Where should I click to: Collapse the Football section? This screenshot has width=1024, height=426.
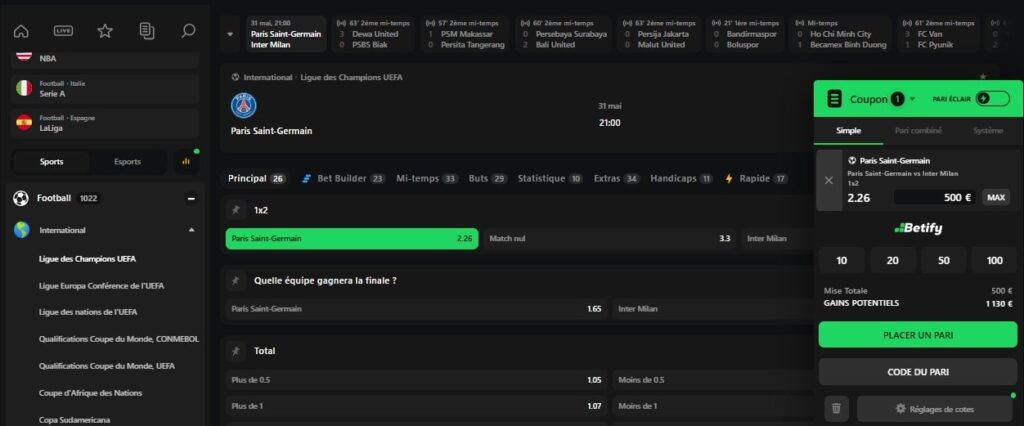pyautogui.click(x=190, y=198)
